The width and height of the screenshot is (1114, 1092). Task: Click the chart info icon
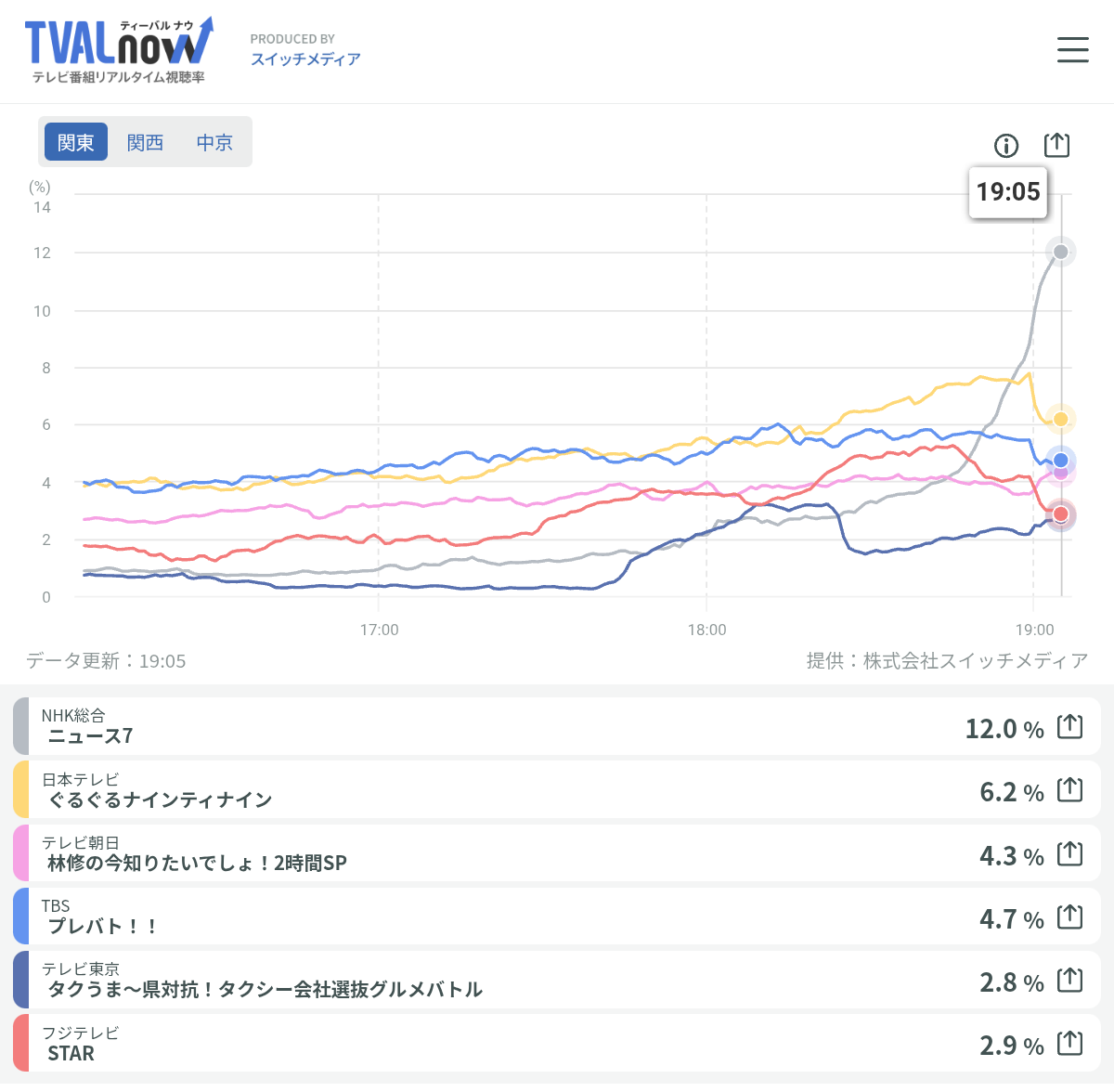tap(1006, 146)
